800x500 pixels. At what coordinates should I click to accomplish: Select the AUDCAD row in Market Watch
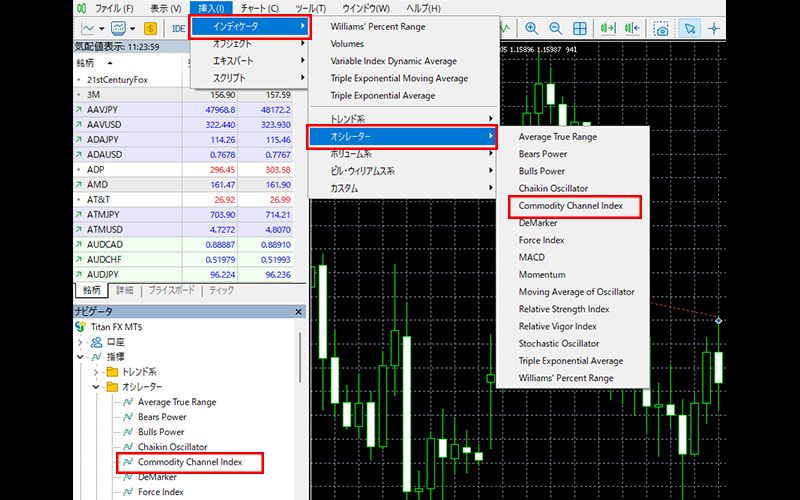(x=104, y=243)
